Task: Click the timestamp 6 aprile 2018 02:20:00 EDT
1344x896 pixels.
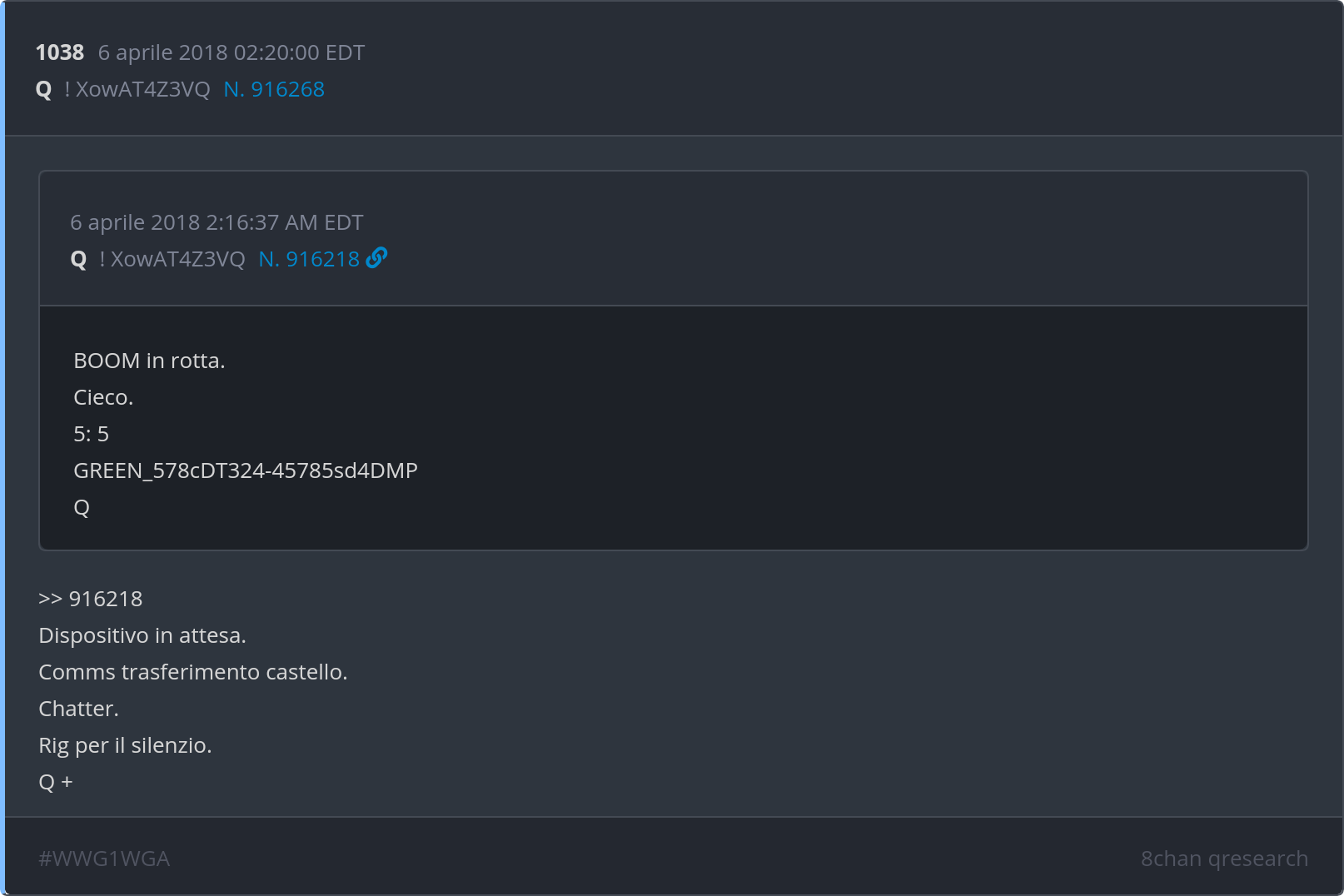Action: click(231, 52)
